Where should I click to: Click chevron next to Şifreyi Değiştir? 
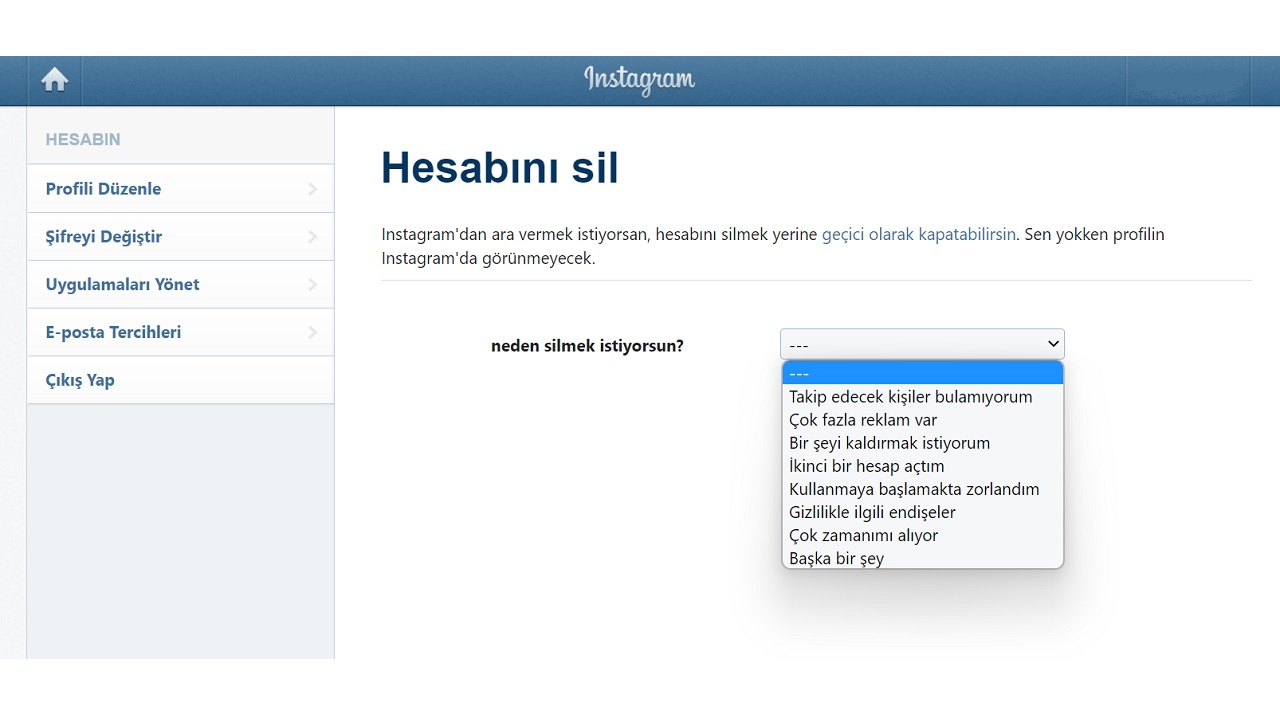coord(312,237)
